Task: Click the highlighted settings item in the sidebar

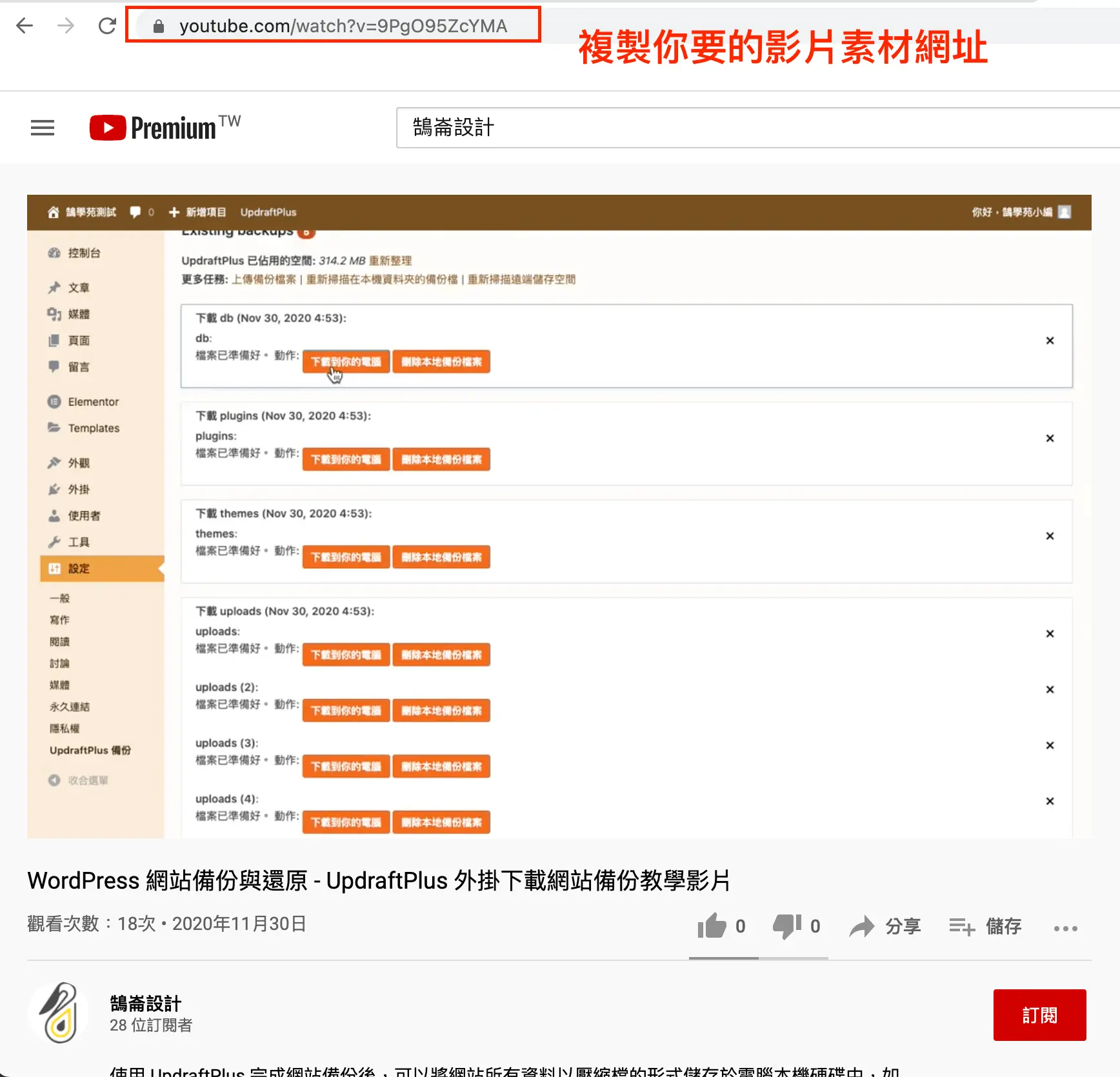Action: click(x=102, y=569)
